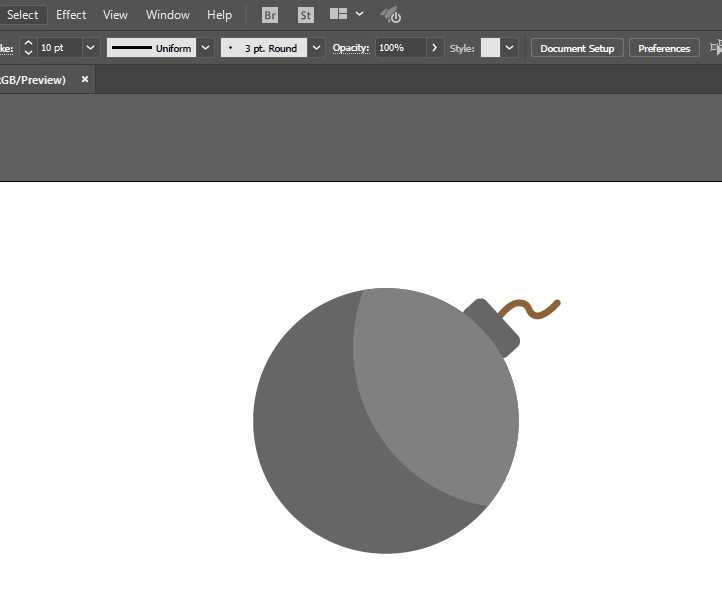The width and height of the screenshot is (722, 596).
Task: Open the Help menu
Action: (x=219, y=15)
